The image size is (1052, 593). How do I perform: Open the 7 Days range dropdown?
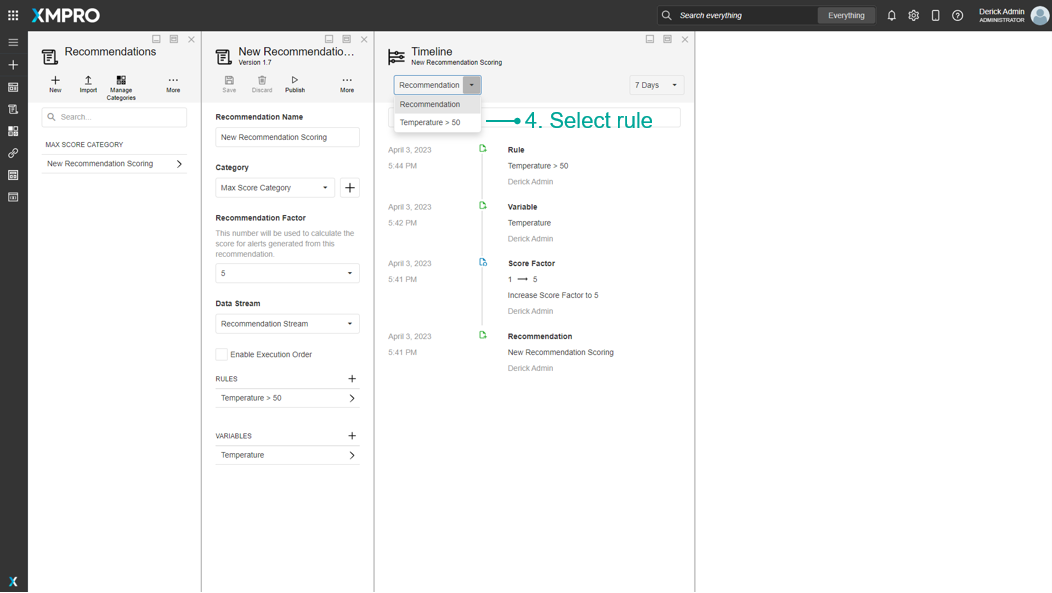tap(656, 85)
